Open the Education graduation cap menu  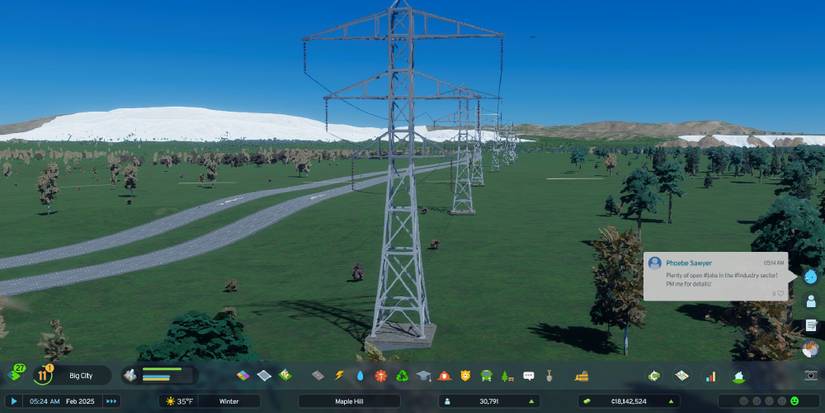(423, 376)
